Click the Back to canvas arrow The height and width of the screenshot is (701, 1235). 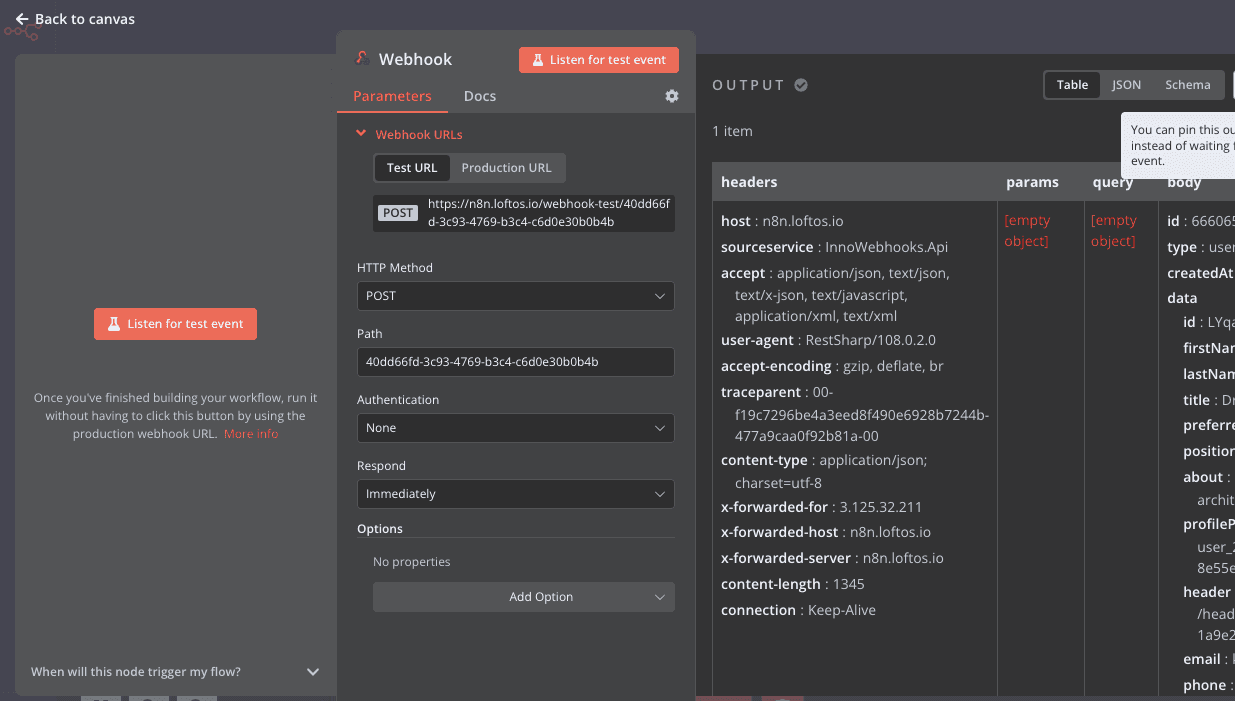[22, 19]
